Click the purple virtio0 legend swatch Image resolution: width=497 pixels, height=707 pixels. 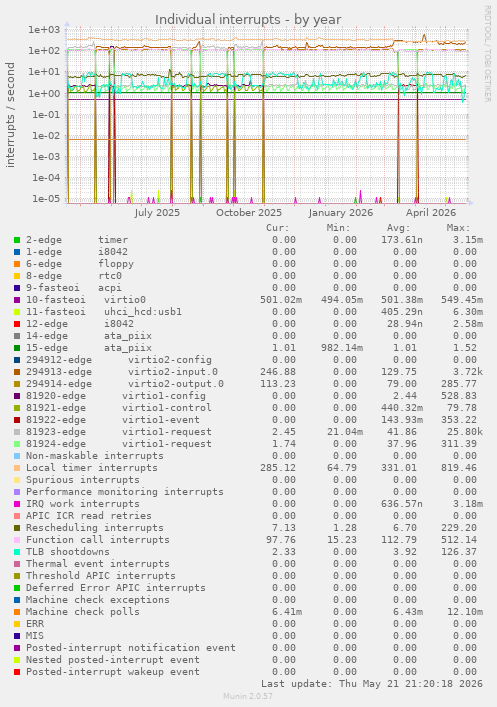tap(17, 300)
